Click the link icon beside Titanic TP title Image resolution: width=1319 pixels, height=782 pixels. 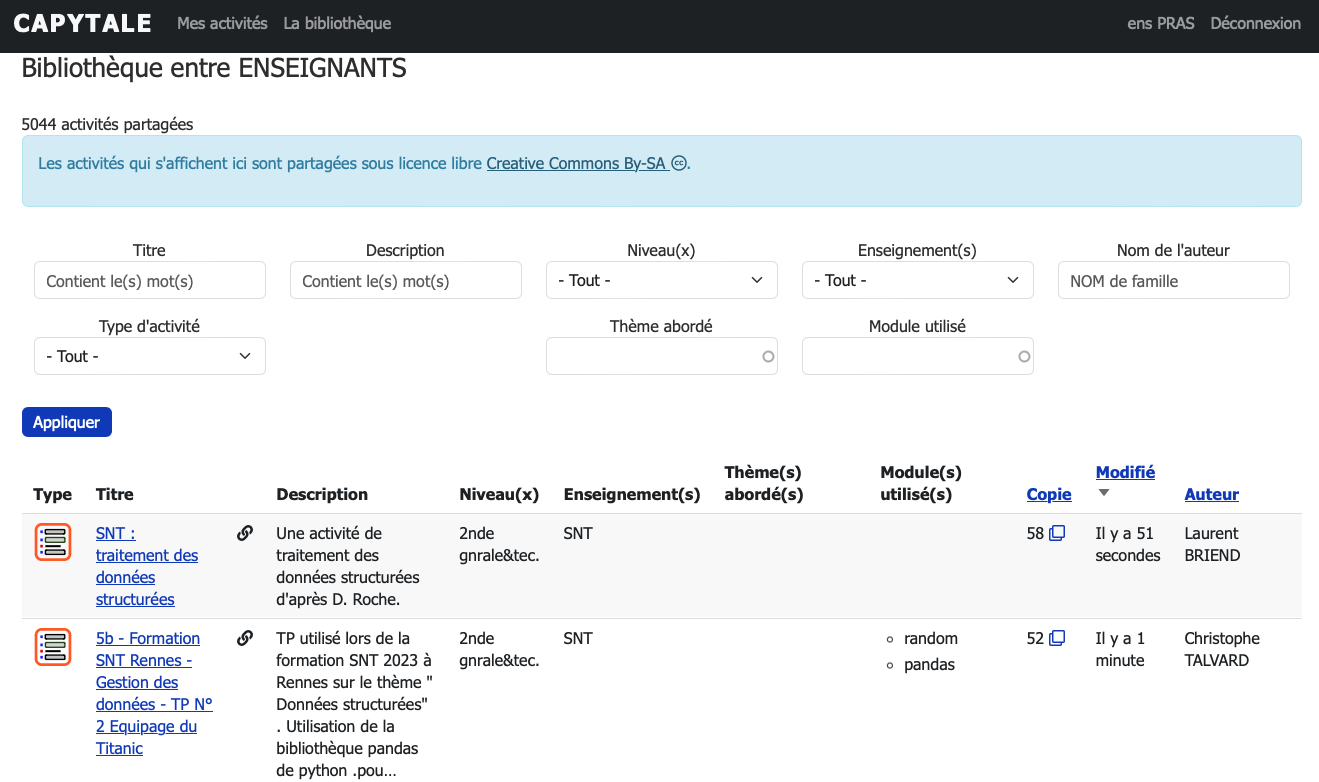(245, 639)
